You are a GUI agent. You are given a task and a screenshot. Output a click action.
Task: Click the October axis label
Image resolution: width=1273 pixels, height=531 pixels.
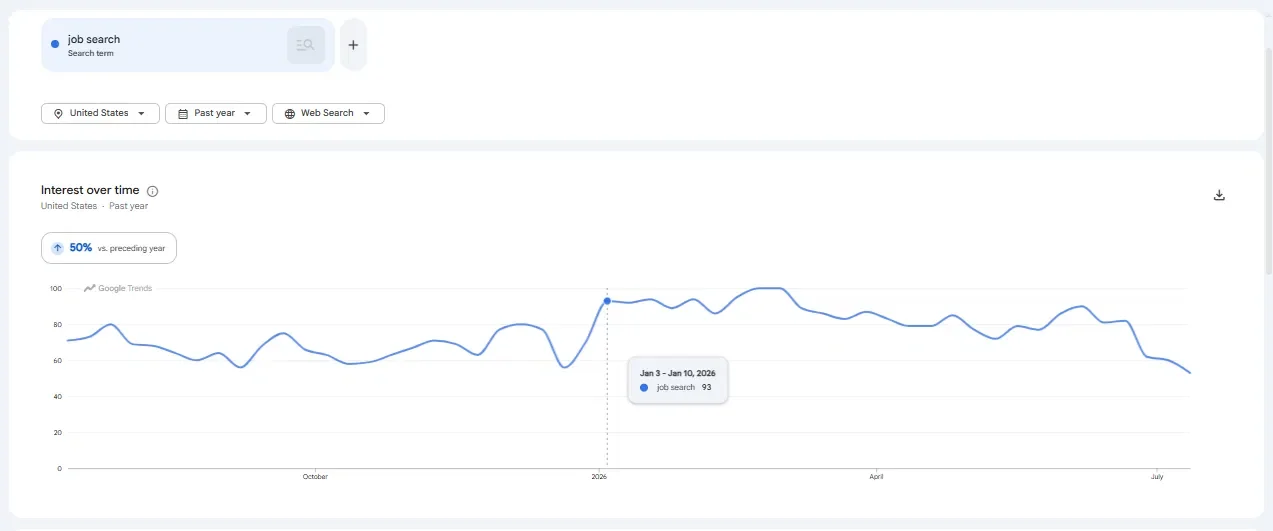coord(315,477)
